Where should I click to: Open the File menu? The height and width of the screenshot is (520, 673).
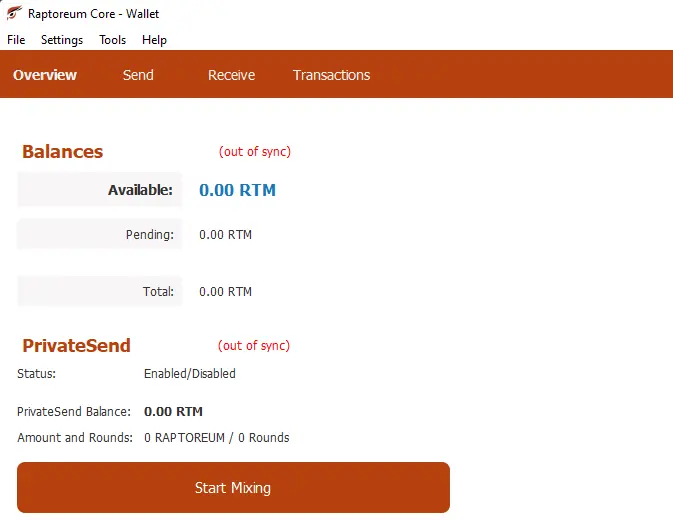pos(16,40)
